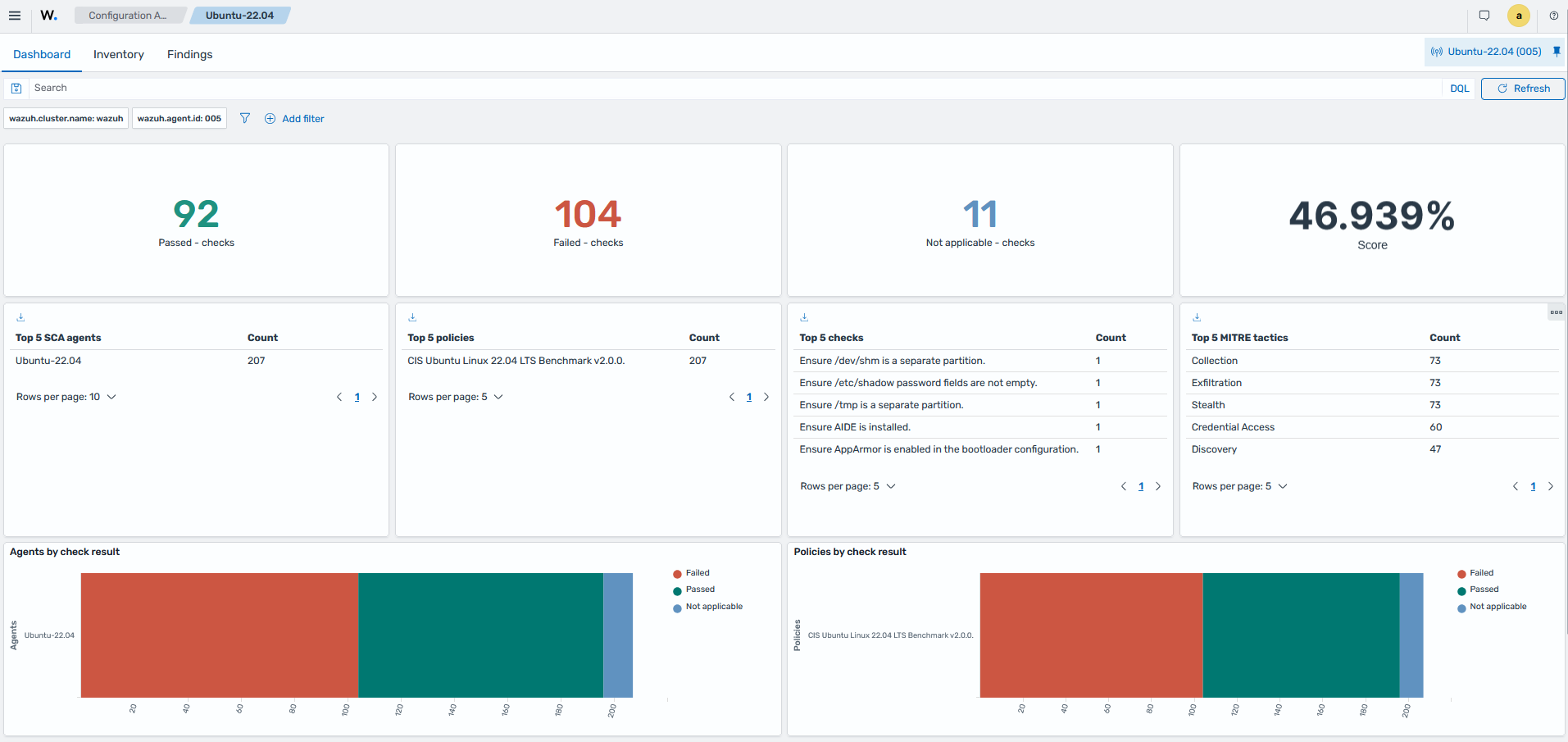The width and height of the screenshot is (1568, 742).
Task: Go to previous page in SCA agents table
Action: click(x=339, y=397)
